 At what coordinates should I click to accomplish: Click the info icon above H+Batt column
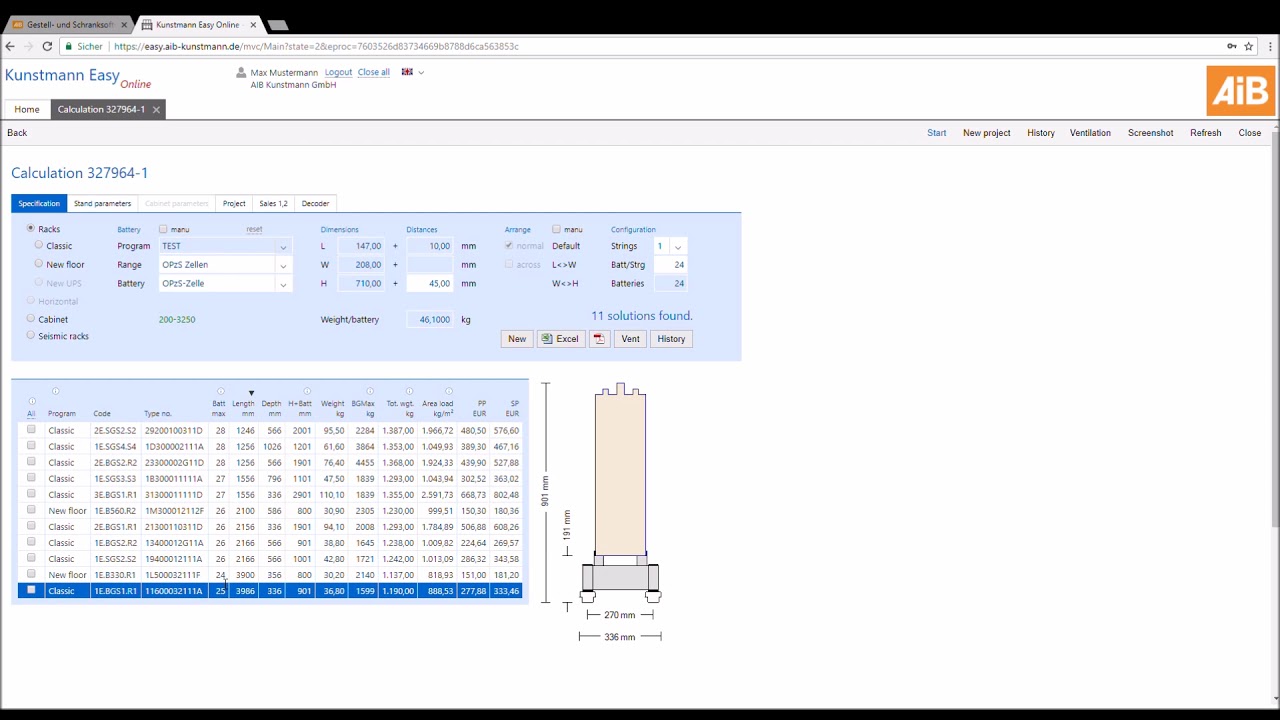point(307,392)
